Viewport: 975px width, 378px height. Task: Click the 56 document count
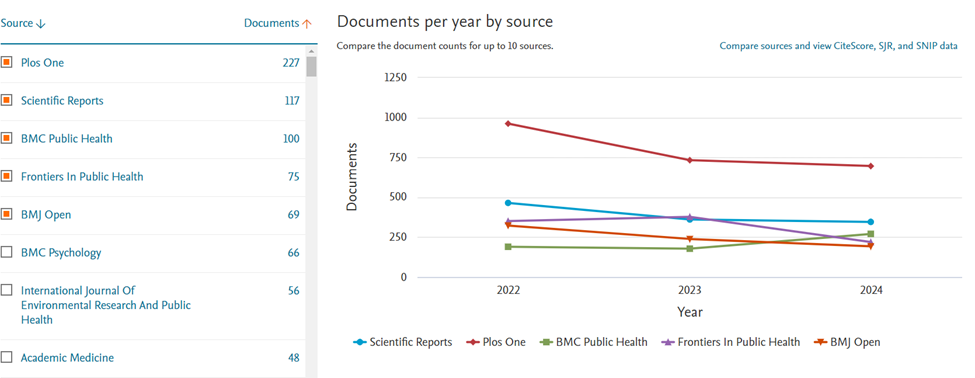tap(293, 290)
